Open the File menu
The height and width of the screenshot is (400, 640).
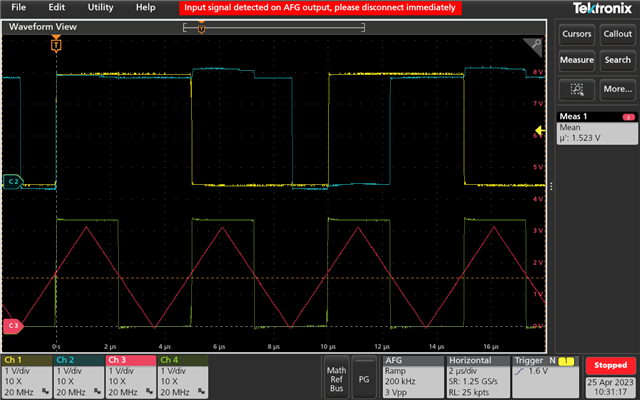pyautogui.click(x=18, y=7)
